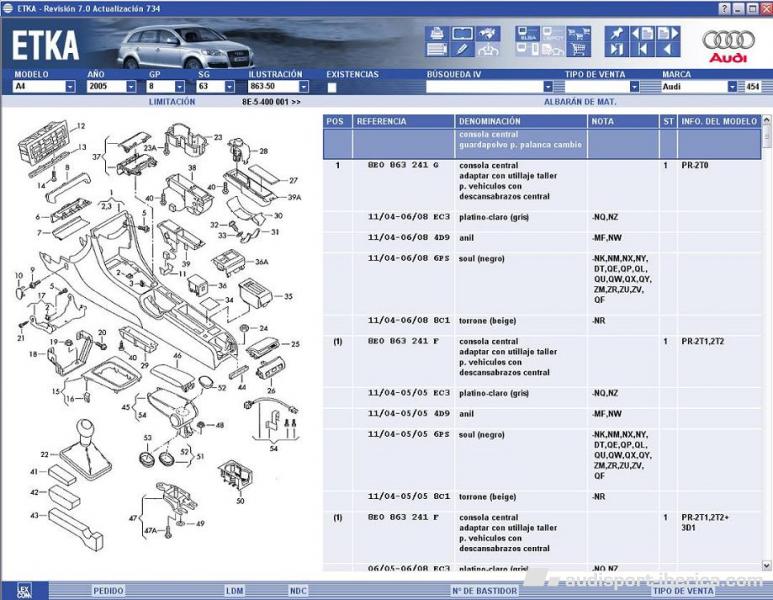The width and height of the screenshot is (773, 600).
Task: Click the parts list icon below the printer
Action: 436,49
